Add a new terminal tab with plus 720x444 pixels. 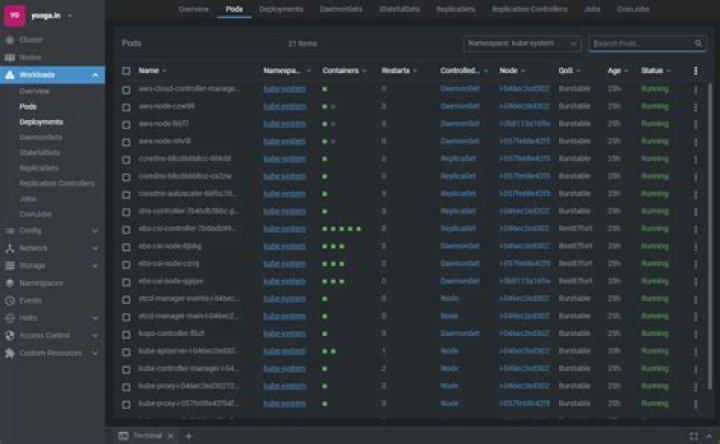point(189,436)
